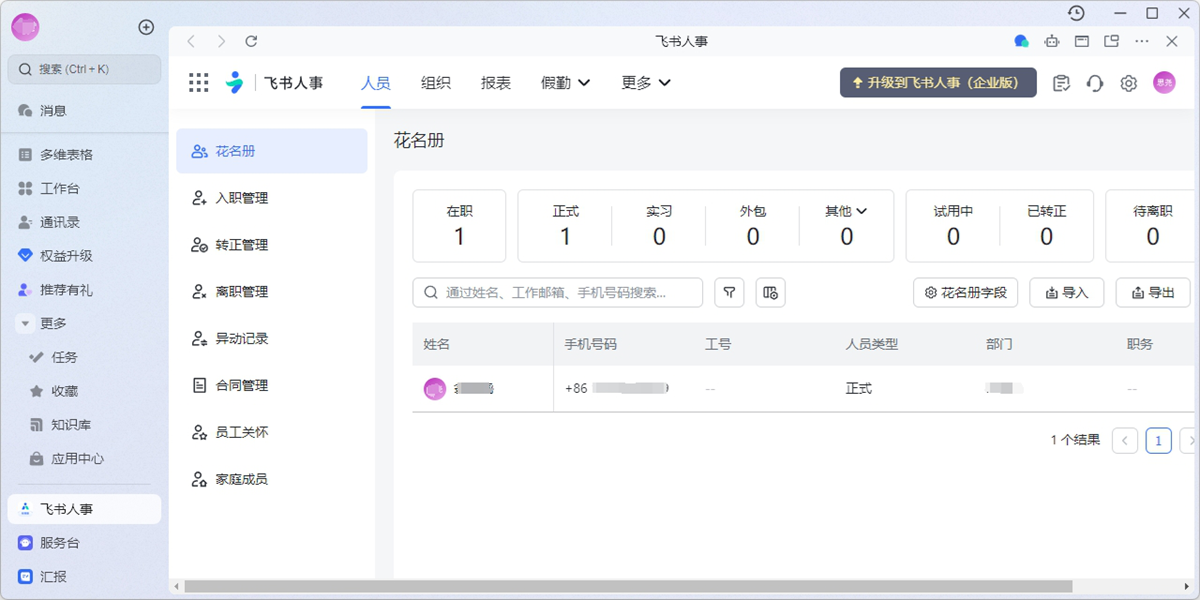This screenshot has height=600, width=1200.
Task: Reload the page with the refresh icon
Action: (x=251, y=41)
